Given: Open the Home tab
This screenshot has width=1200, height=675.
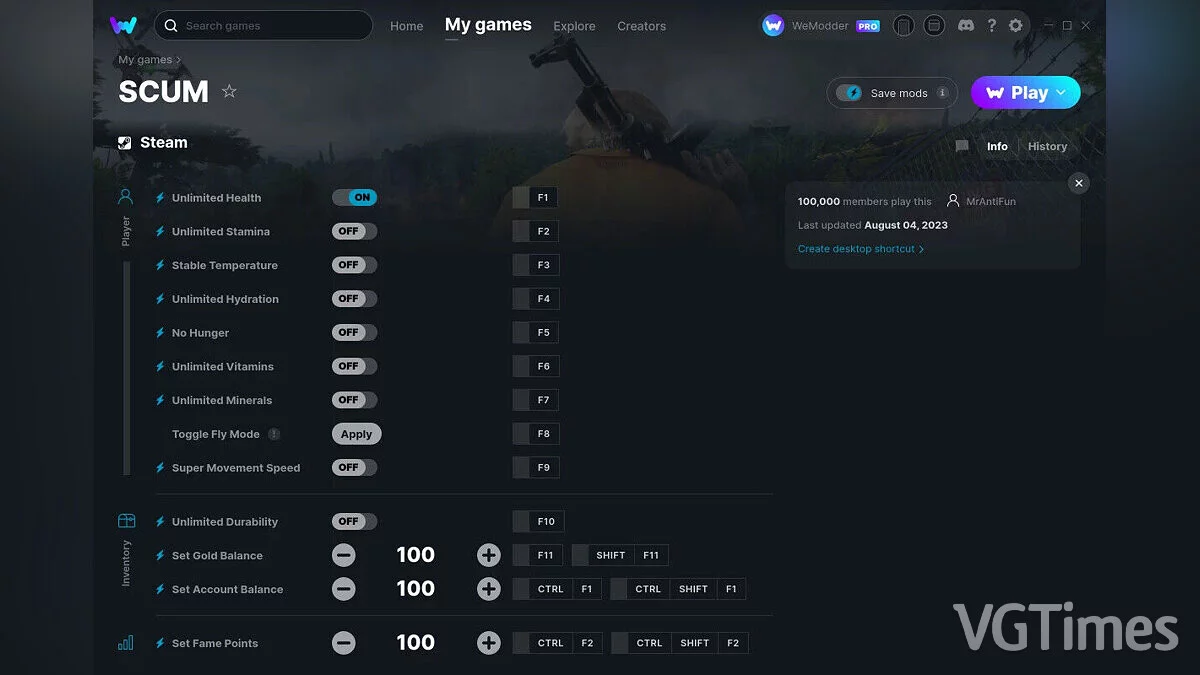Looking at the screenshot, I should (406, 26).
